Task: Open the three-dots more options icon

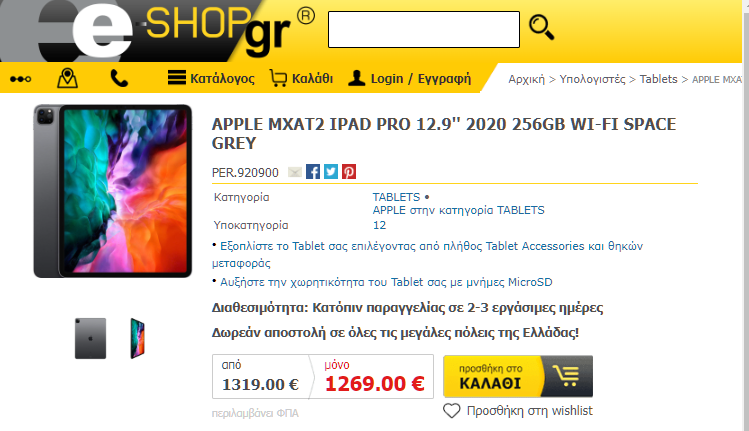Action: coord(21,79)
